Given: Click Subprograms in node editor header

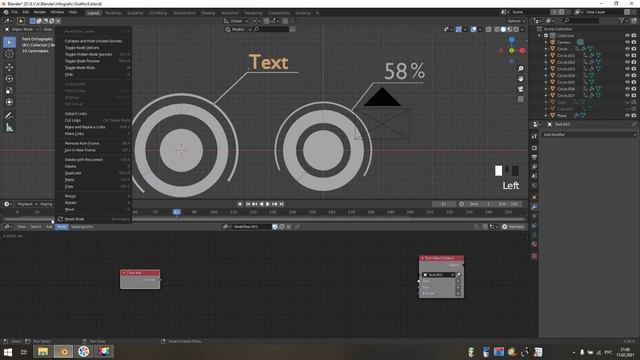Looking at the screenshot, I should click(82, 227).
